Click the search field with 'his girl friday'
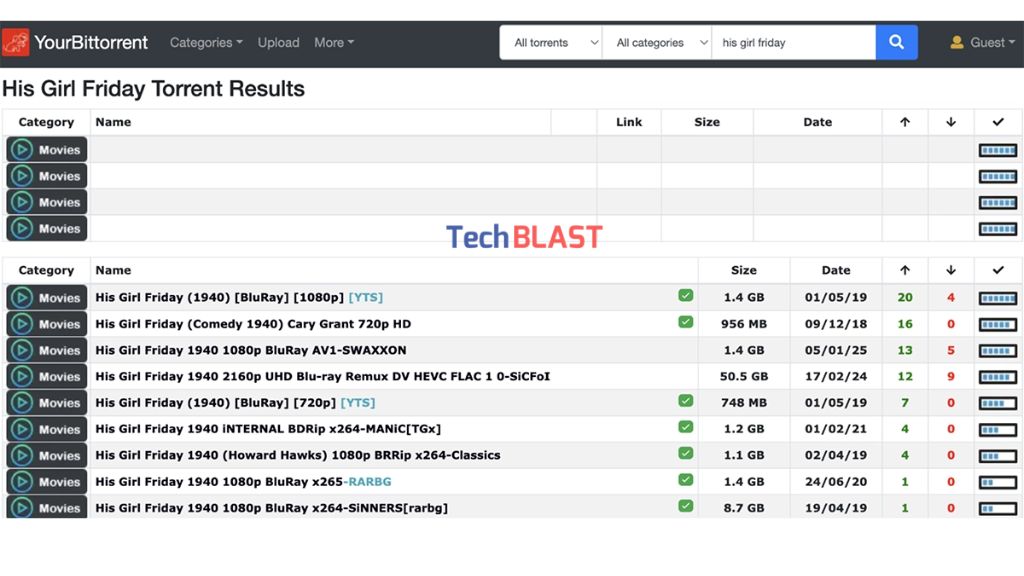This screenshot has width=1024, height=576. (x=793, y=42)
